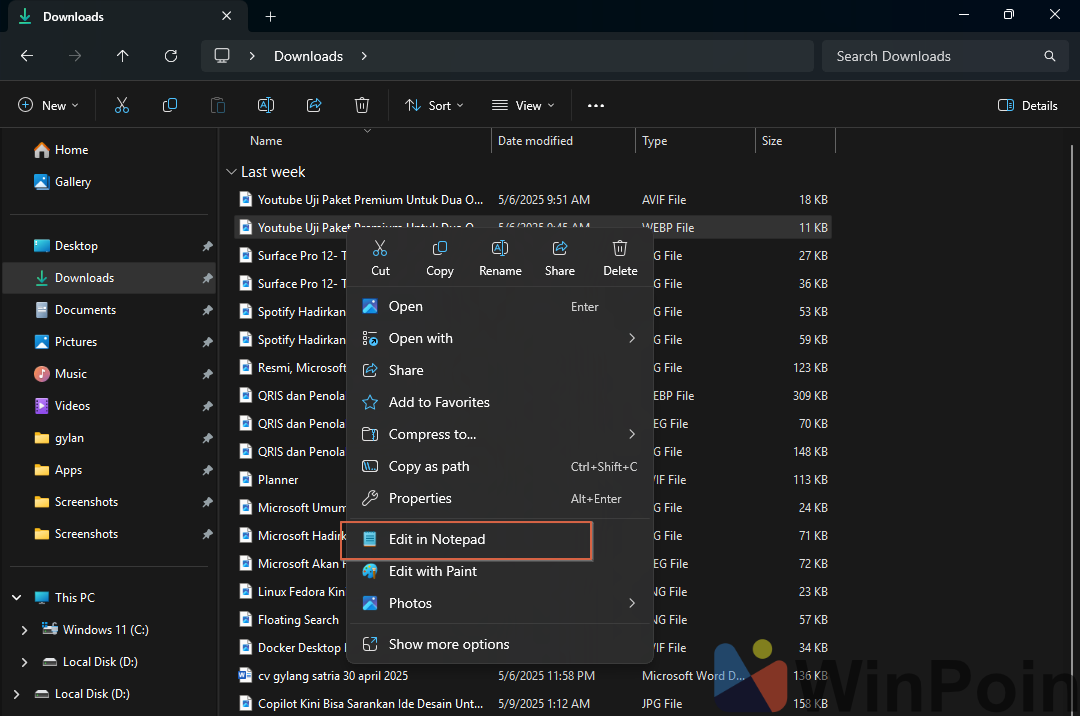Select Add to Favorites
This screenshot has width=1080, height=716.
coord(499,402)
